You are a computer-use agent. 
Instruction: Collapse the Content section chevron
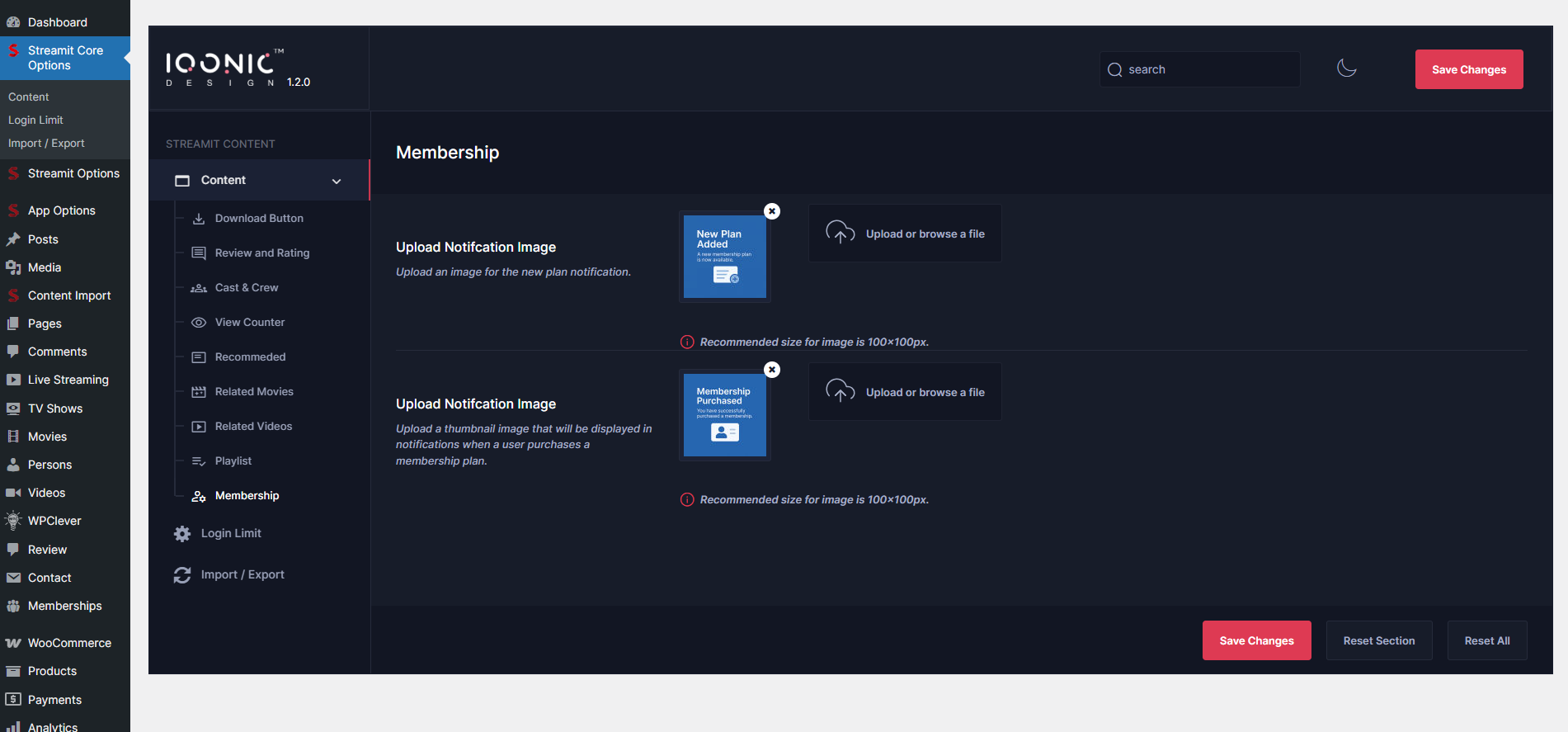click(337, 181)
